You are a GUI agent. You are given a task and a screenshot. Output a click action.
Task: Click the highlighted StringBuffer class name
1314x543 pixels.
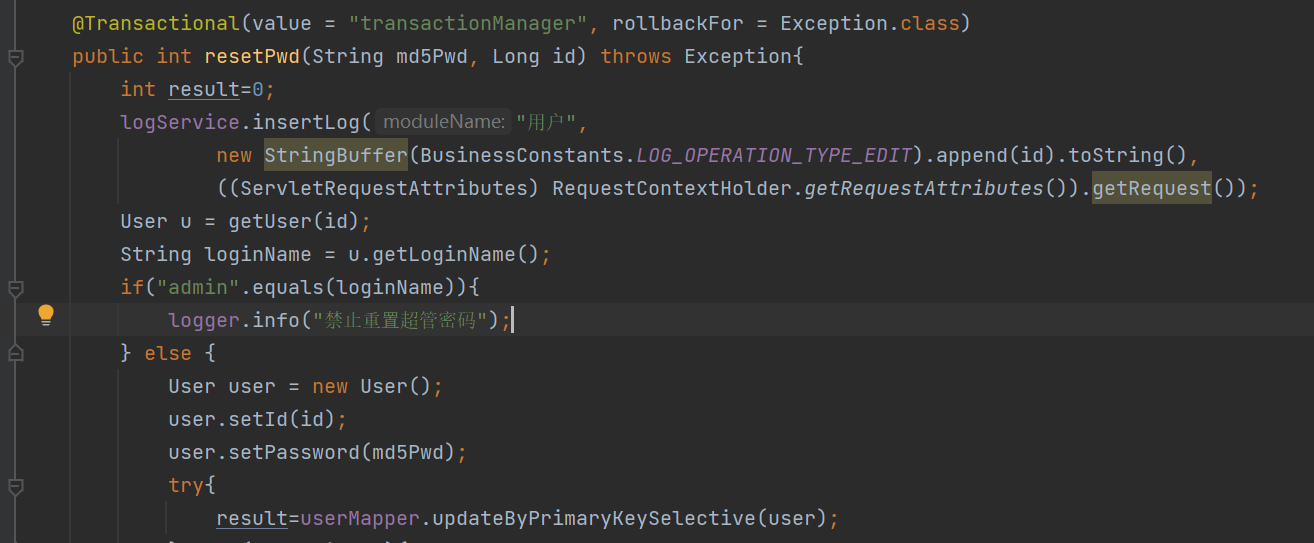click(335, 155)
